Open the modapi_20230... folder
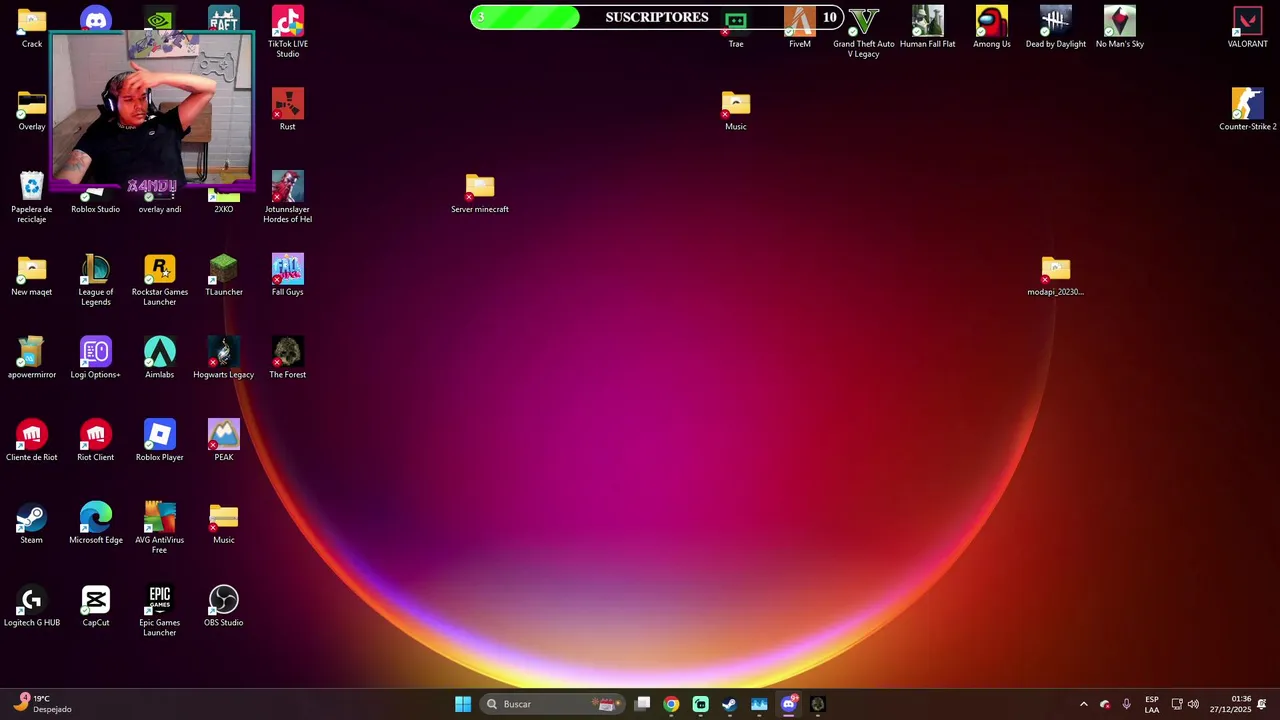 click(1056, 275)
